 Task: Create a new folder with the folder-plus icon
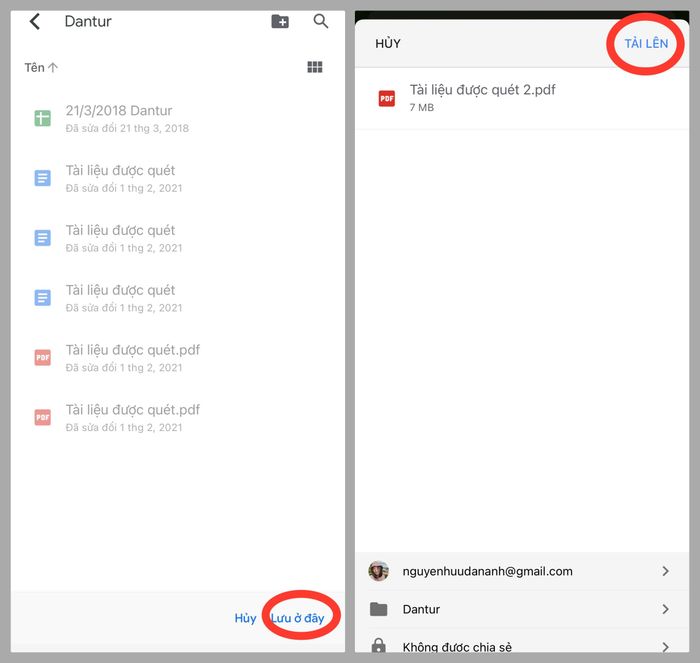[x=280, y=22]
